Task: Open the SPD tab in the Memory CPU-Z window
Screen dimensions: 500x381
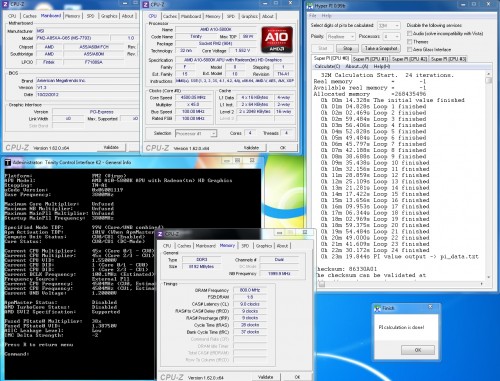Action: point(245,246)
